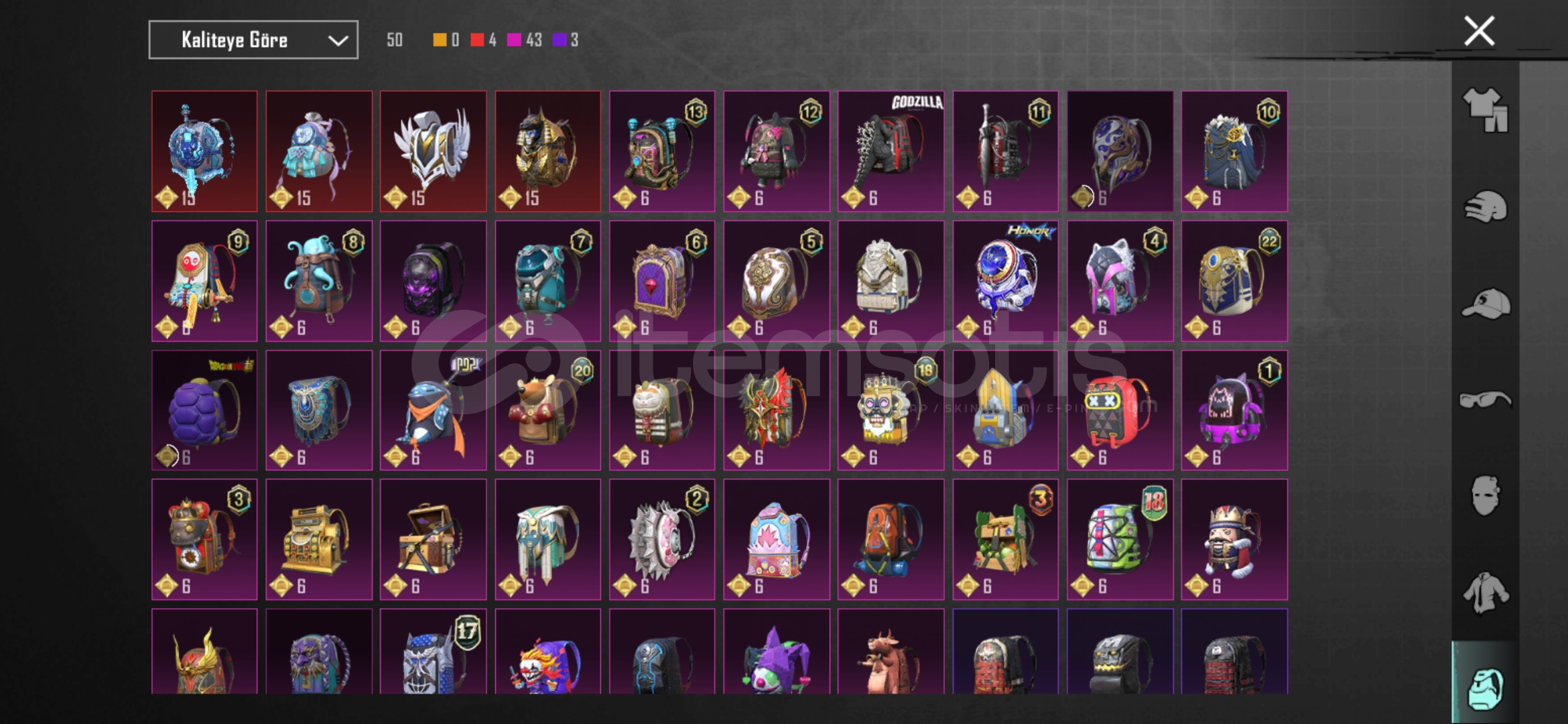Select the teal octopus backpack level 8

pos(318,281)
